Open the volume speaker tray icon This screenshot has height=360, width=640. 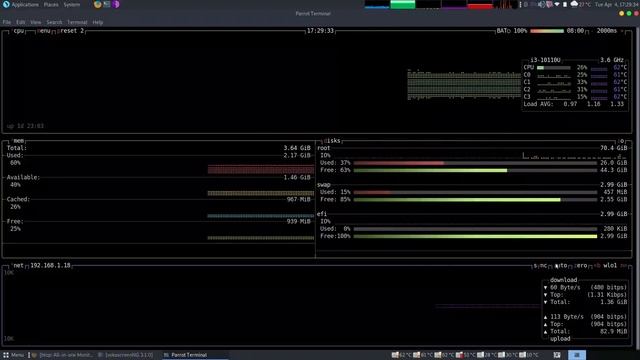click(x=541, y=4)
